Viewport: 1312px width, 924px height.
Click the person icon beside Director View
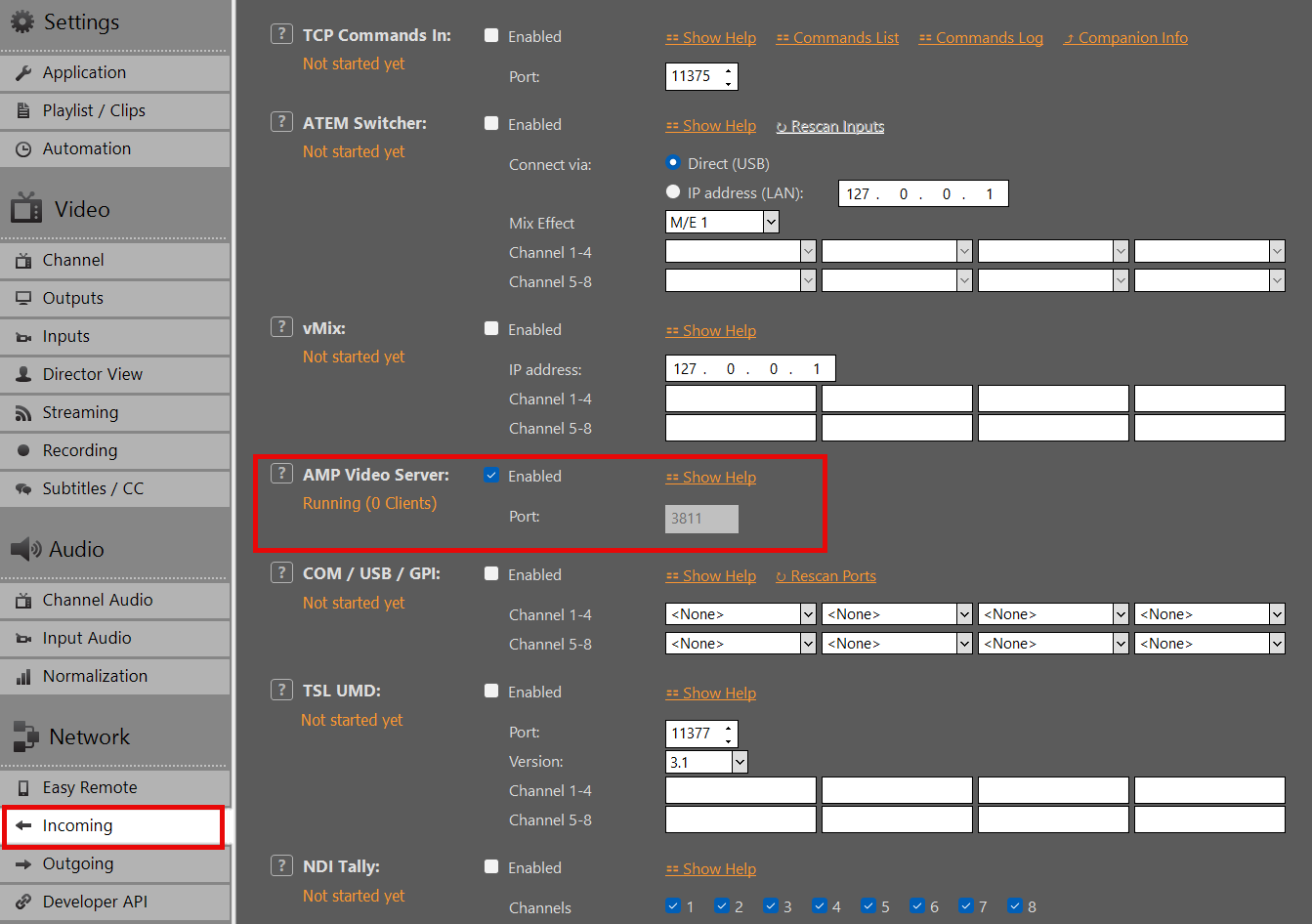click(23, 374)
